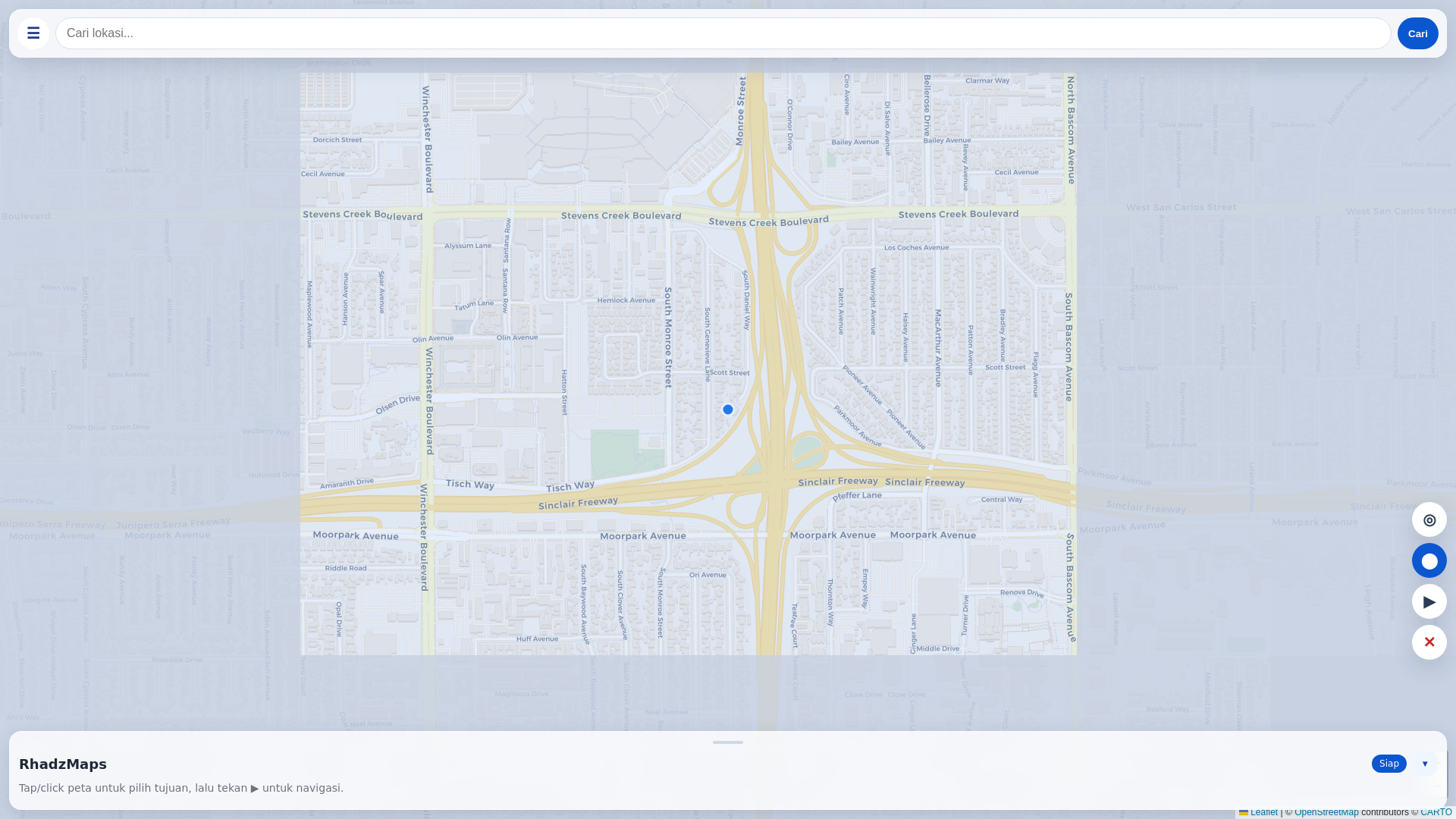
Task: Collapse the bottom panel with the arrow
Action: 1425,764
